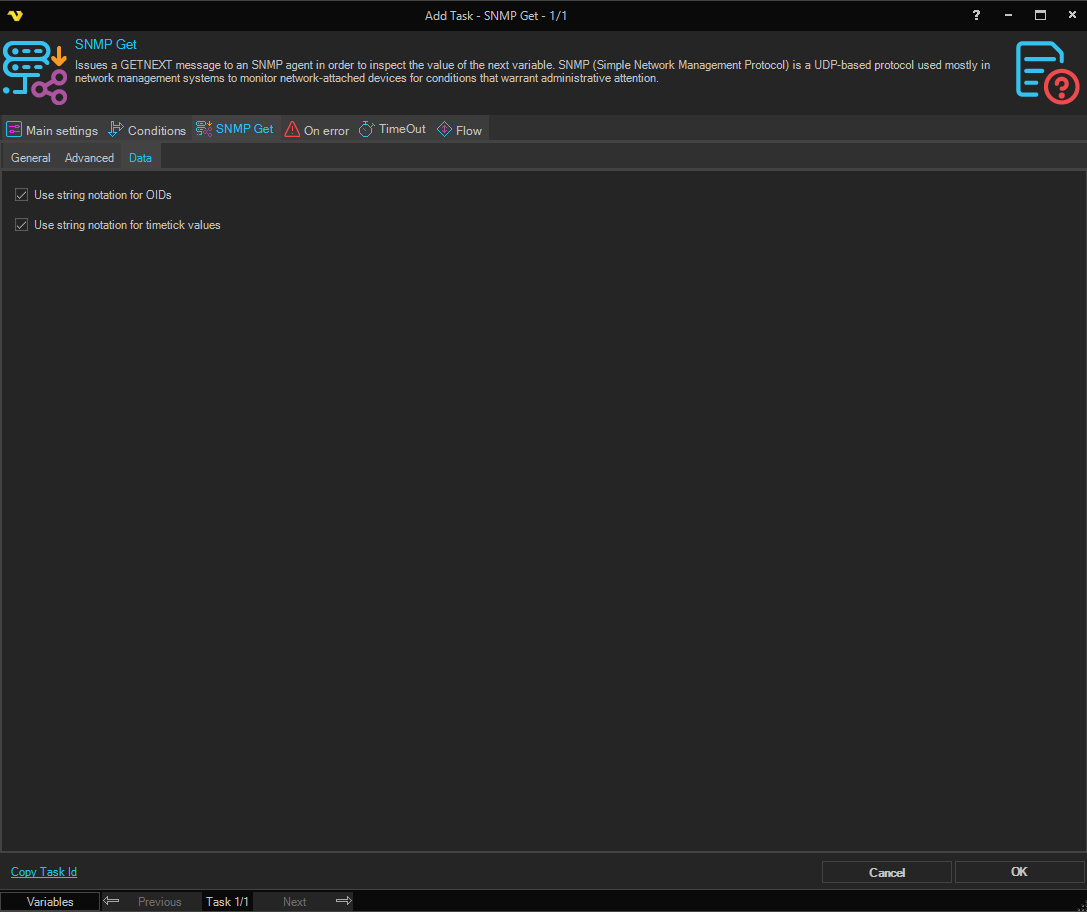Click the SNMP Get server icon in header
This screenshot has height=912, width=1087.
point(35,72)
